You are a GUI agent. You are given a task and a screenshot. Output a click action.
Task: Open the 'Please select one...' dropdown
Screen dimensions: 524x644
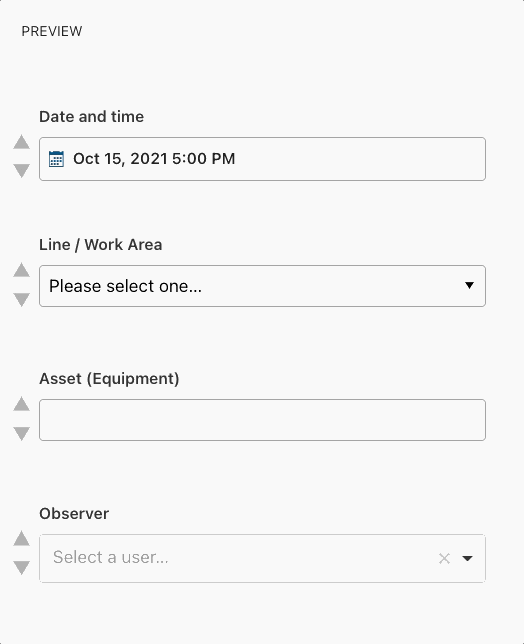pyautogui.click(x=262, y=286)
